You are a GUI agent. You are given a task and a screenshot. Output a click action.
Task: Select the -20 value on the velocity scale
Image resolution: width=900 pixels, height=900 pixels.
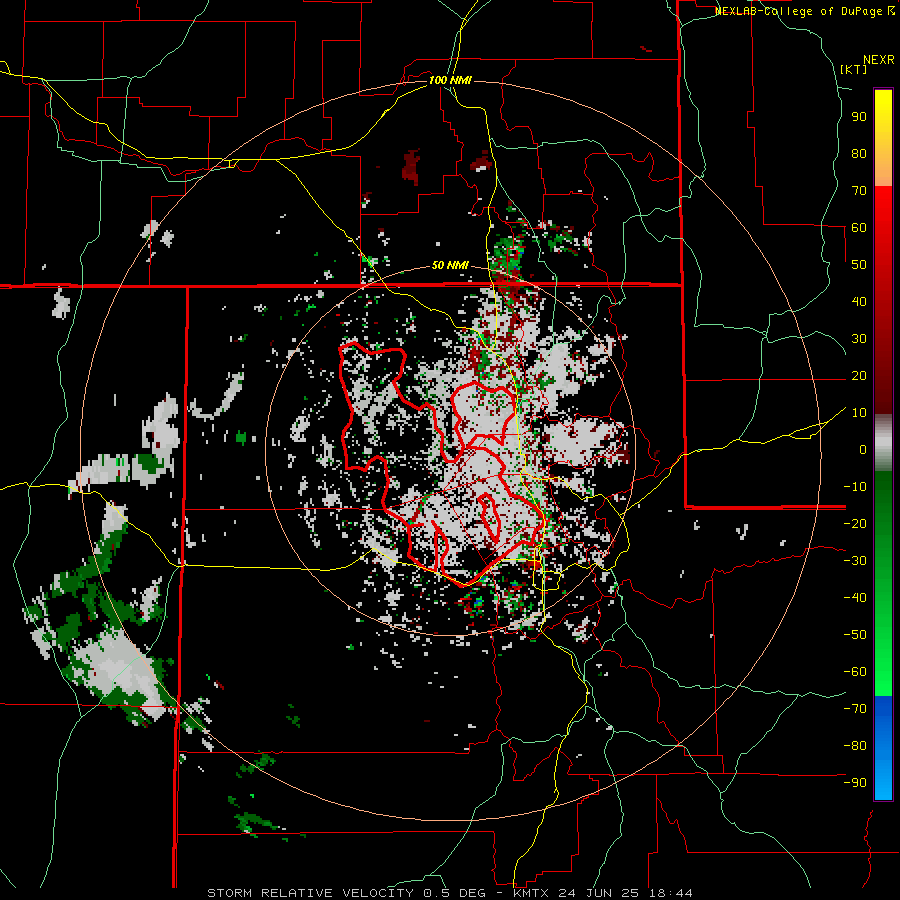click(855, 523)
